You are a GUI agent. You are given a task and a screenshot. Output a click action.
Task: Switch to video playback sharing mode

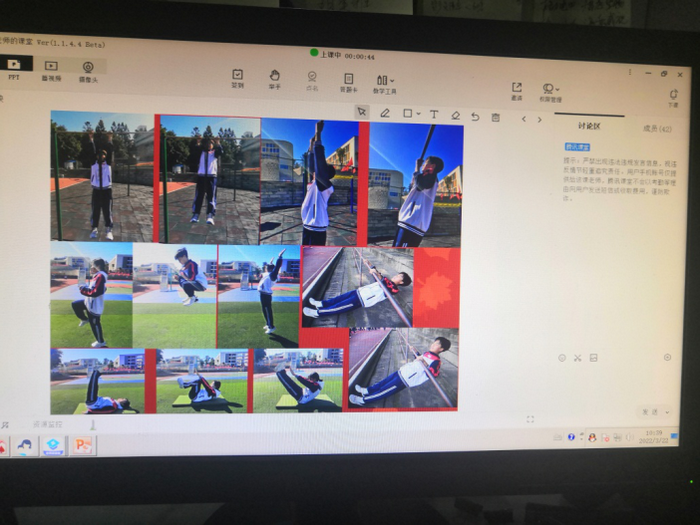pos(51,69)
